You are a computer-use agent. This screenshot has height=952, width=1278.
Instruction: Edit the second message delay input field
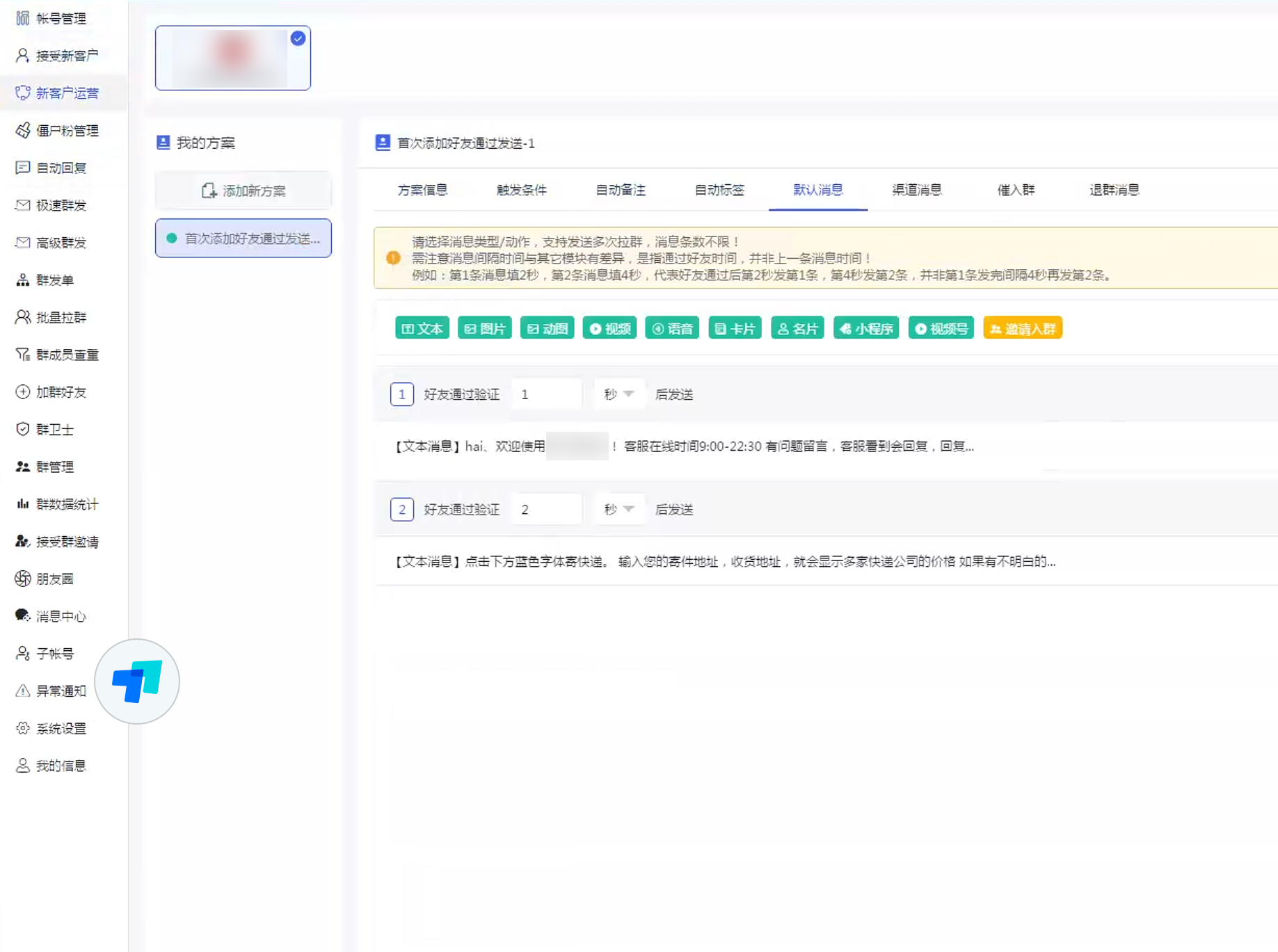(546, 508)
